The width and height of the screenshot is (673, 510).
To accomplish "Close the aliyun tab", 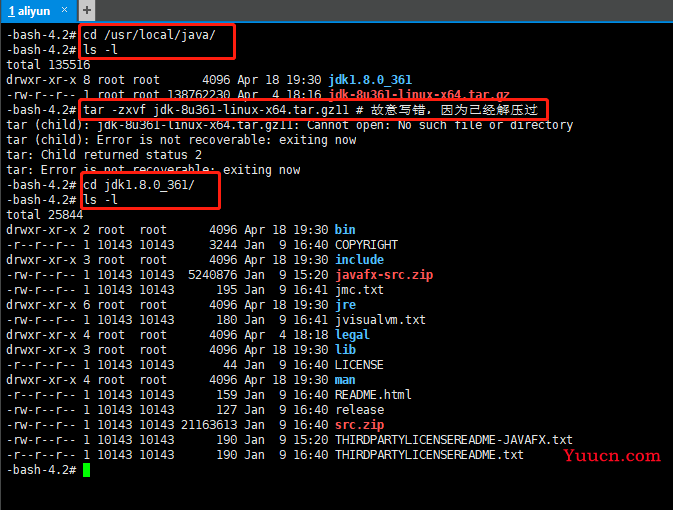I will pyautogui.click(x=64, y=9).
